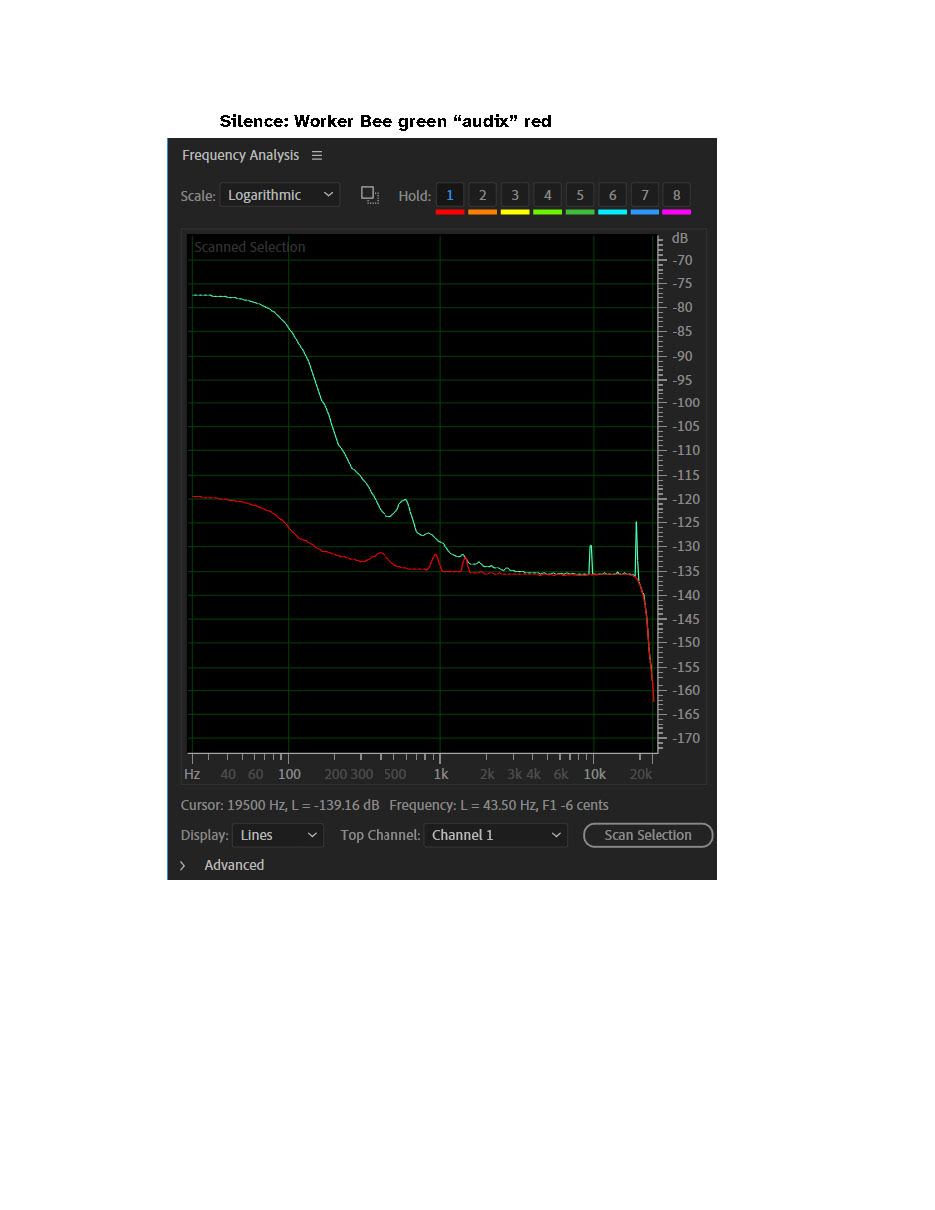
Task: Click the yellow swatch under Hold 3
Action: (x=515, y=212)
